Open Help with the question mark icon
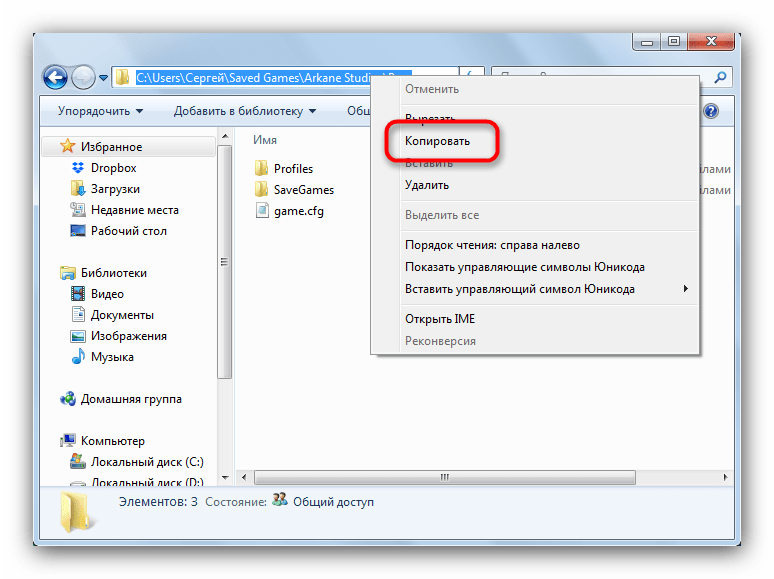The image size is (774, 579). 711,111
